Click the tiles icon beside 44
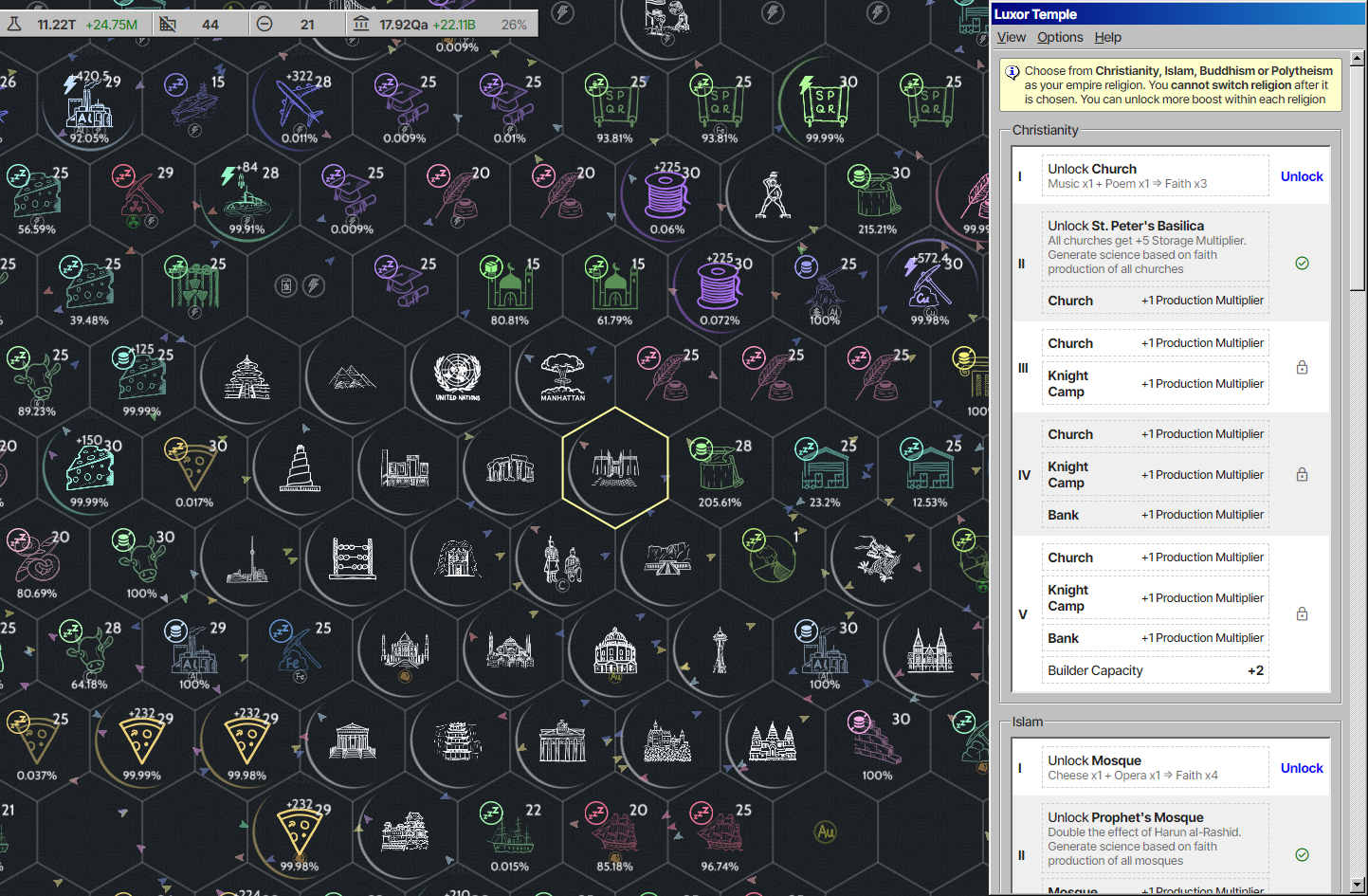 168,24
